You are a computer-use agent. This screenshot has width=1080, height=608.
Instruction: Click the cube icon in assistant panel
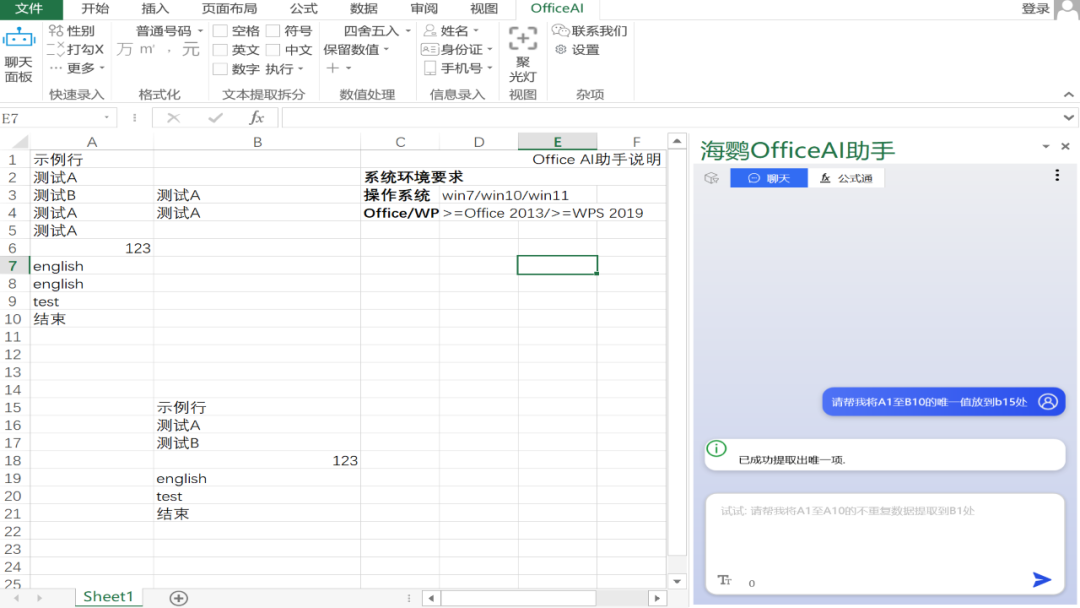(x=711, y=178)
